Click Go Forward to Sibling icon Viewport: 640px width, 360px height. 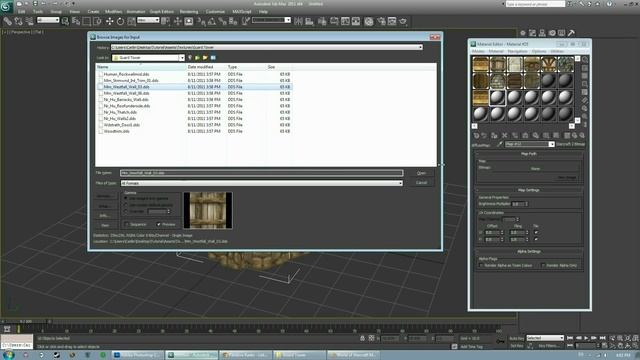tap(582, 135)
